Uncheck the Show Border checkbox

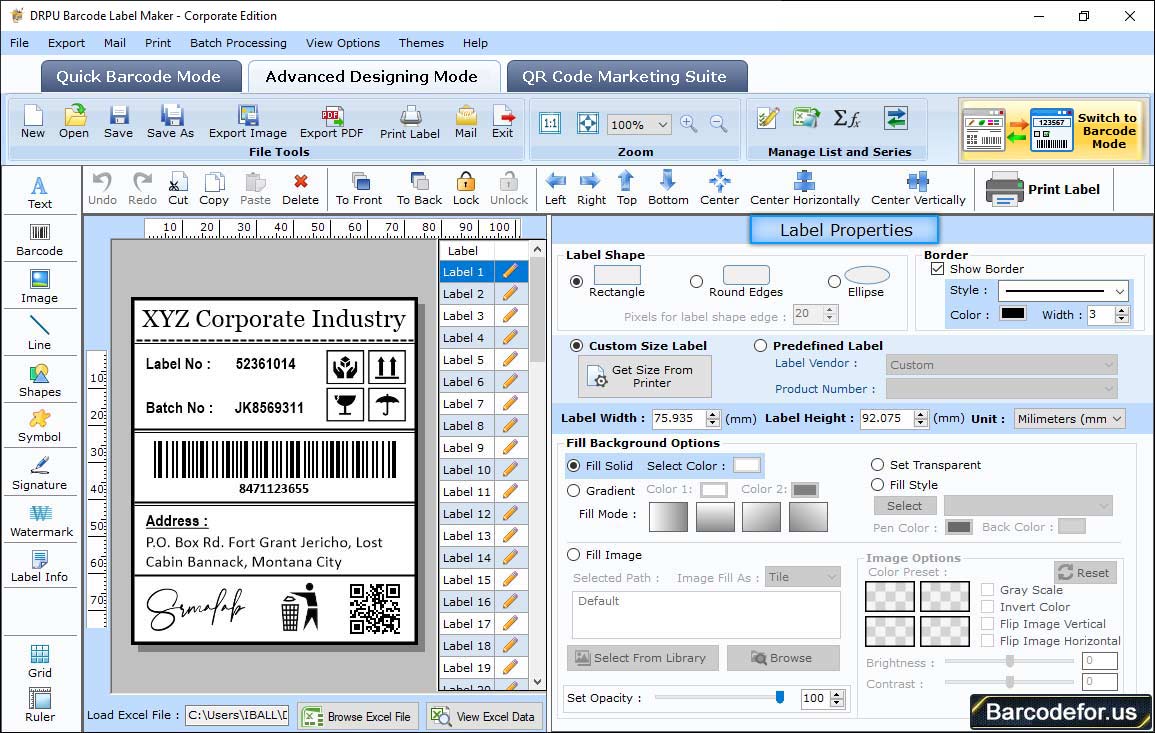coord(938,269)
